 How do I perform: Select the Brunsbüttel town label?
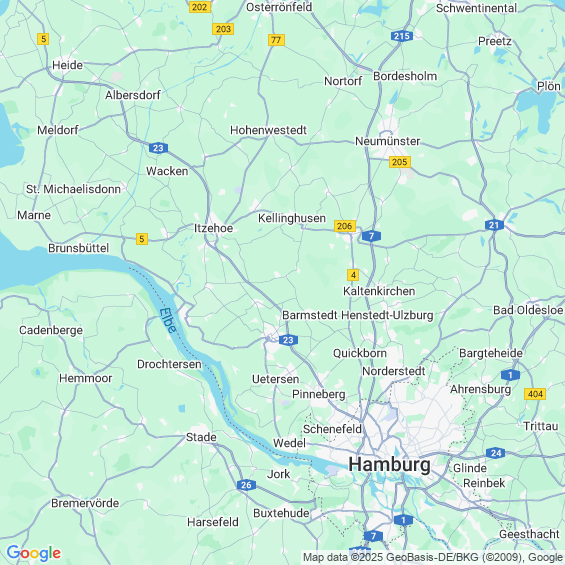[79, 248]
